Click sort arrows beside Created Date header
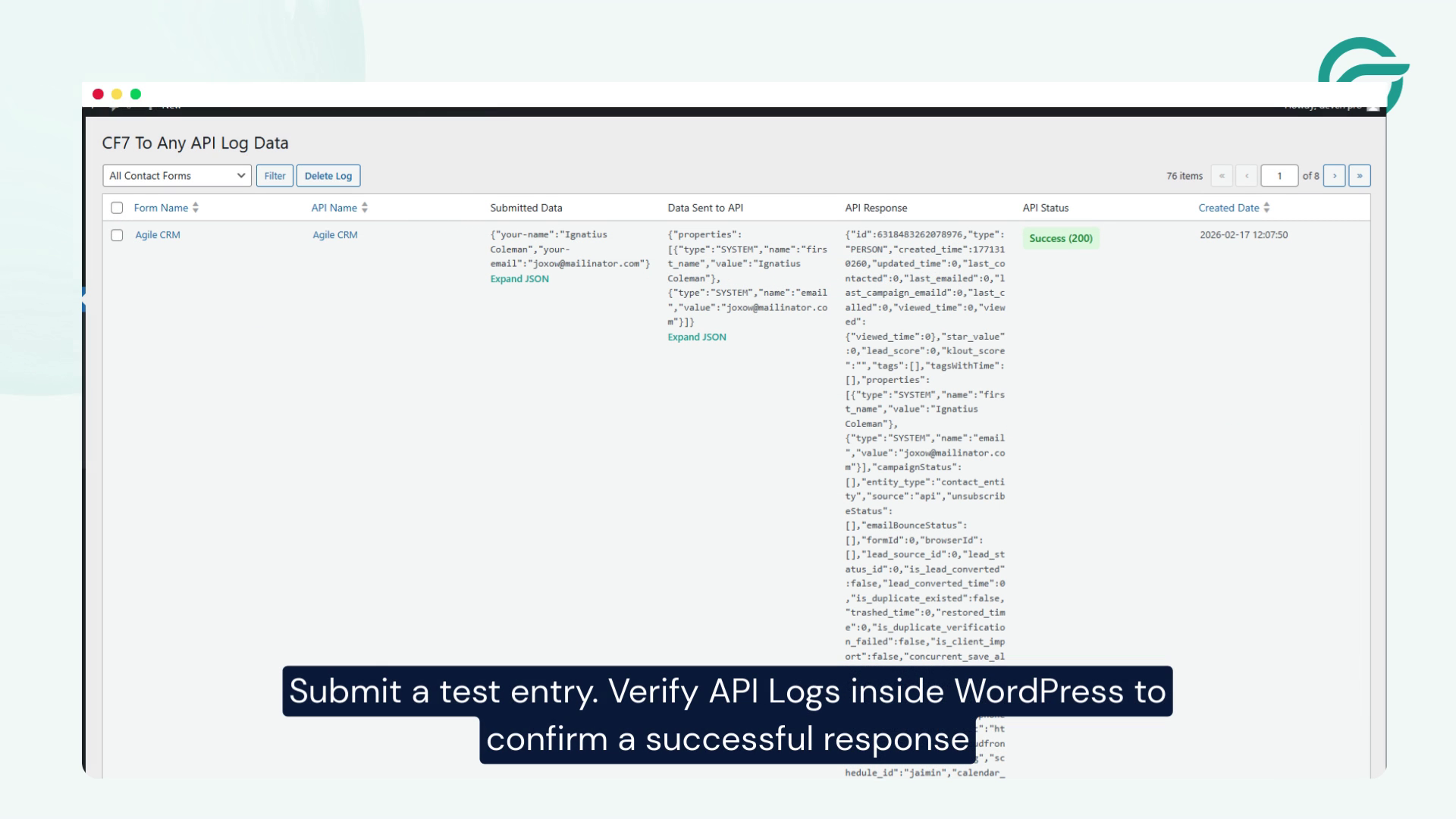Viewport: 1456px width, 819px height. coord(1266,208)
